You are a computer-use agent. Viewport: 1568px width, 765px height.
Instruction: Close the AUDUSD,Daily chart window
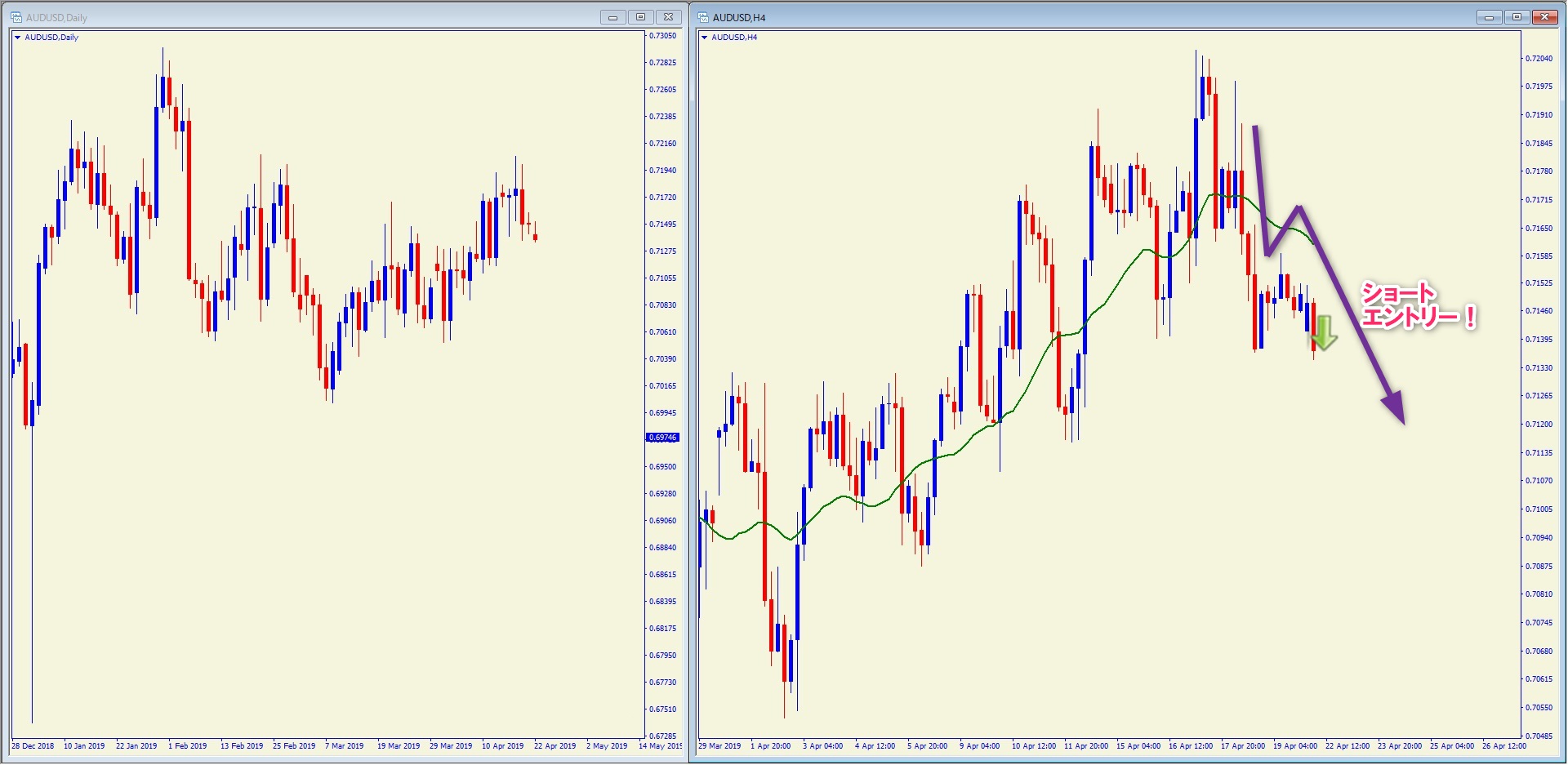[x=668, y=17]
